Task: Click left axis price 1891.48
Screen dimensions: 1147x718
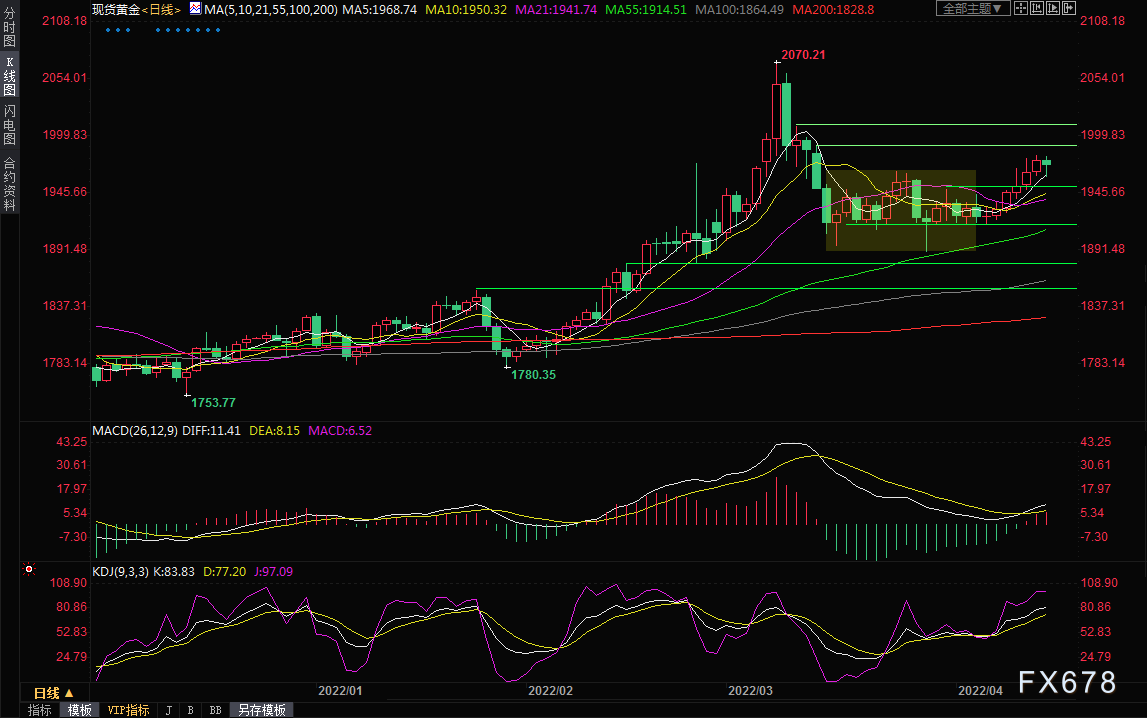Action: (64, 249)
